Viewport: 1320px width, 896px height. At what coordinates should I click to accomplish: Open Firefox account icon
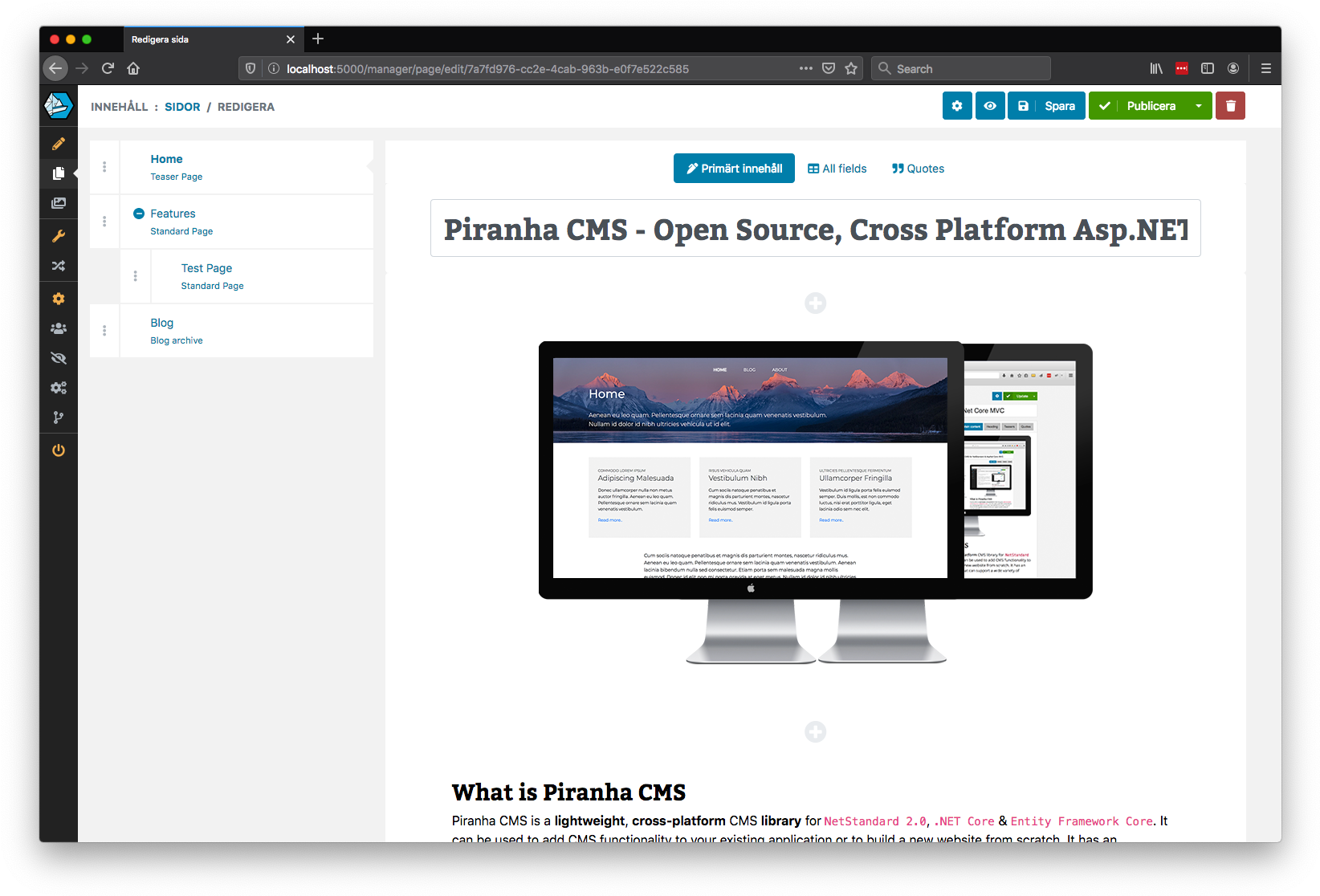tap(1233, 68)
